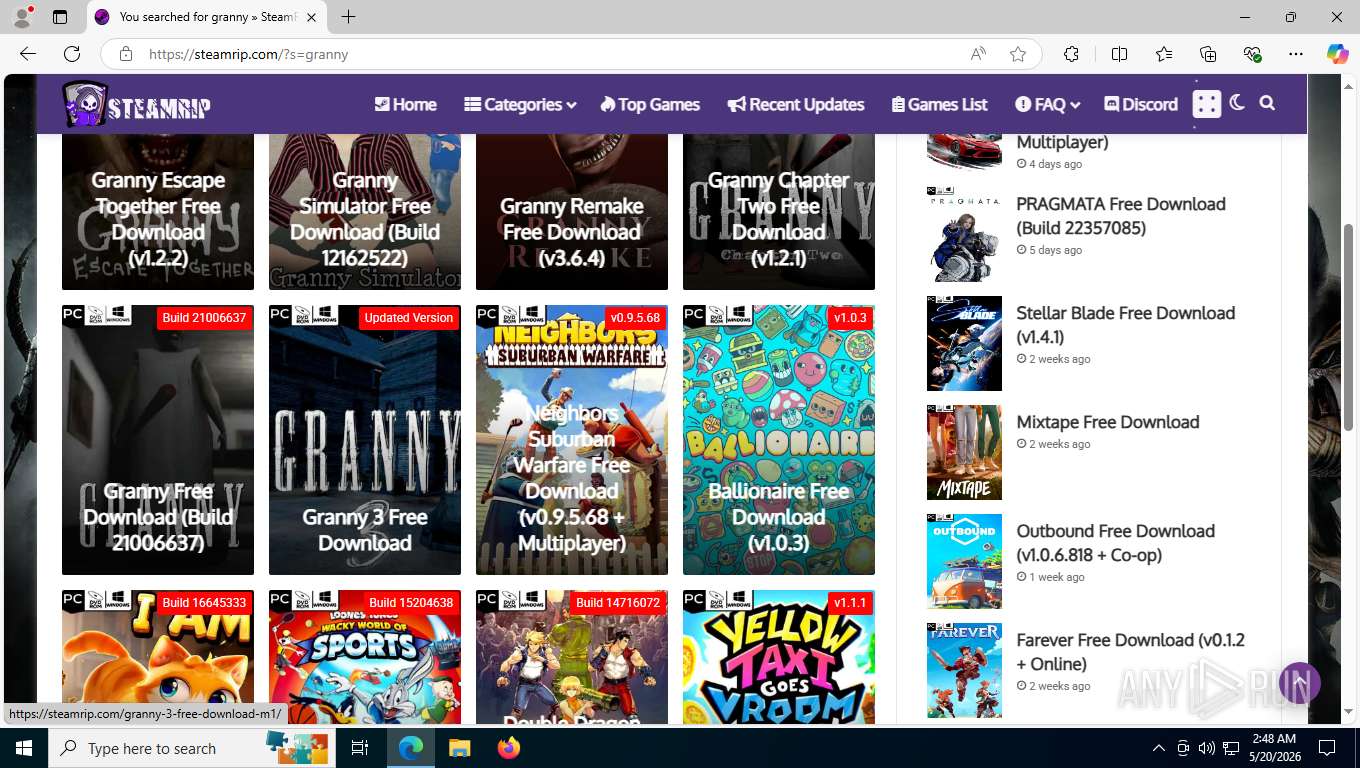This screenshot has width=1360, height=768.
Task: Open Farever Free Download link
Action: (1131, 652)
